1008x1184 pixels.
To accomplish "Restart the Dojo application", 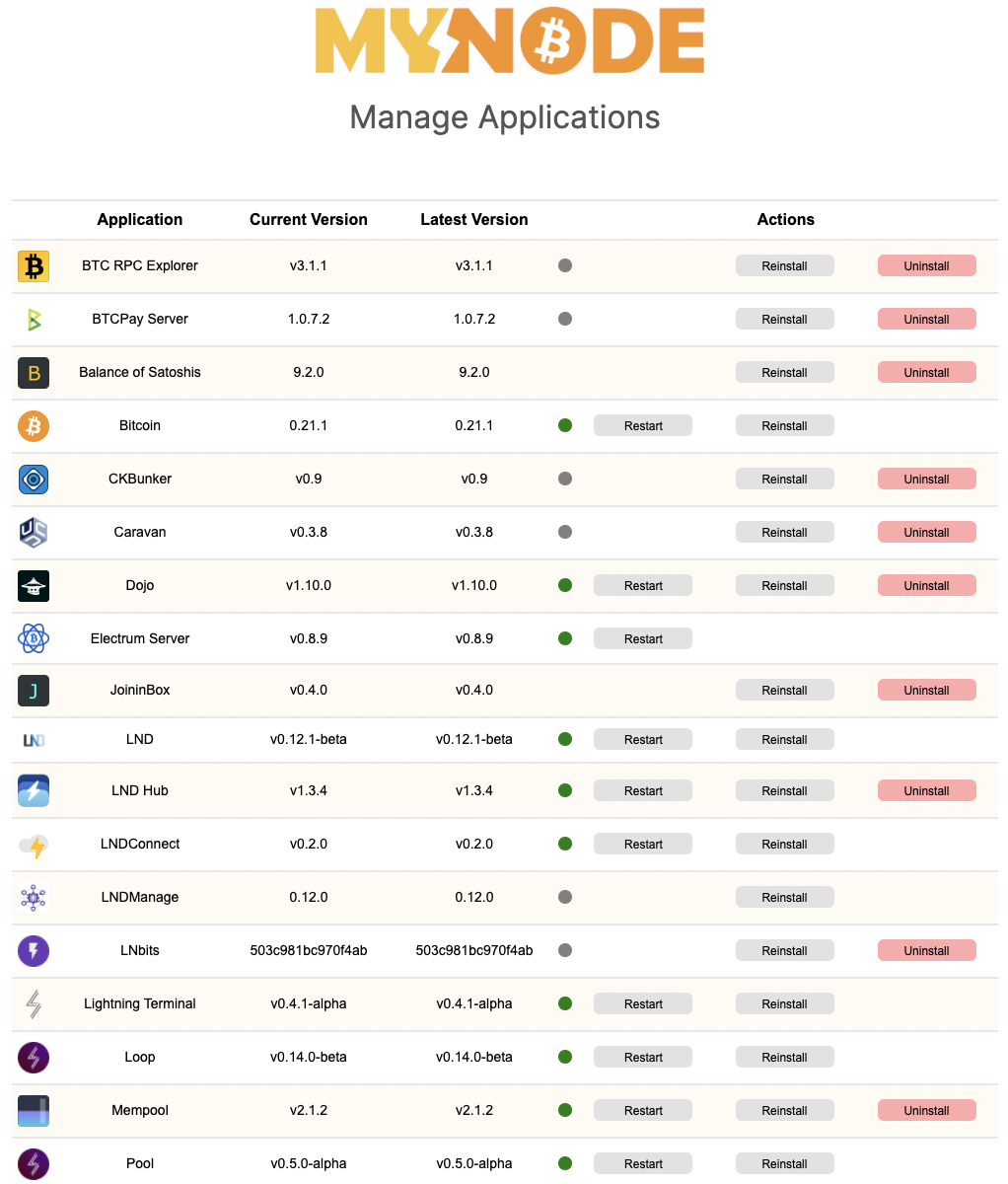I will (643, 585).
